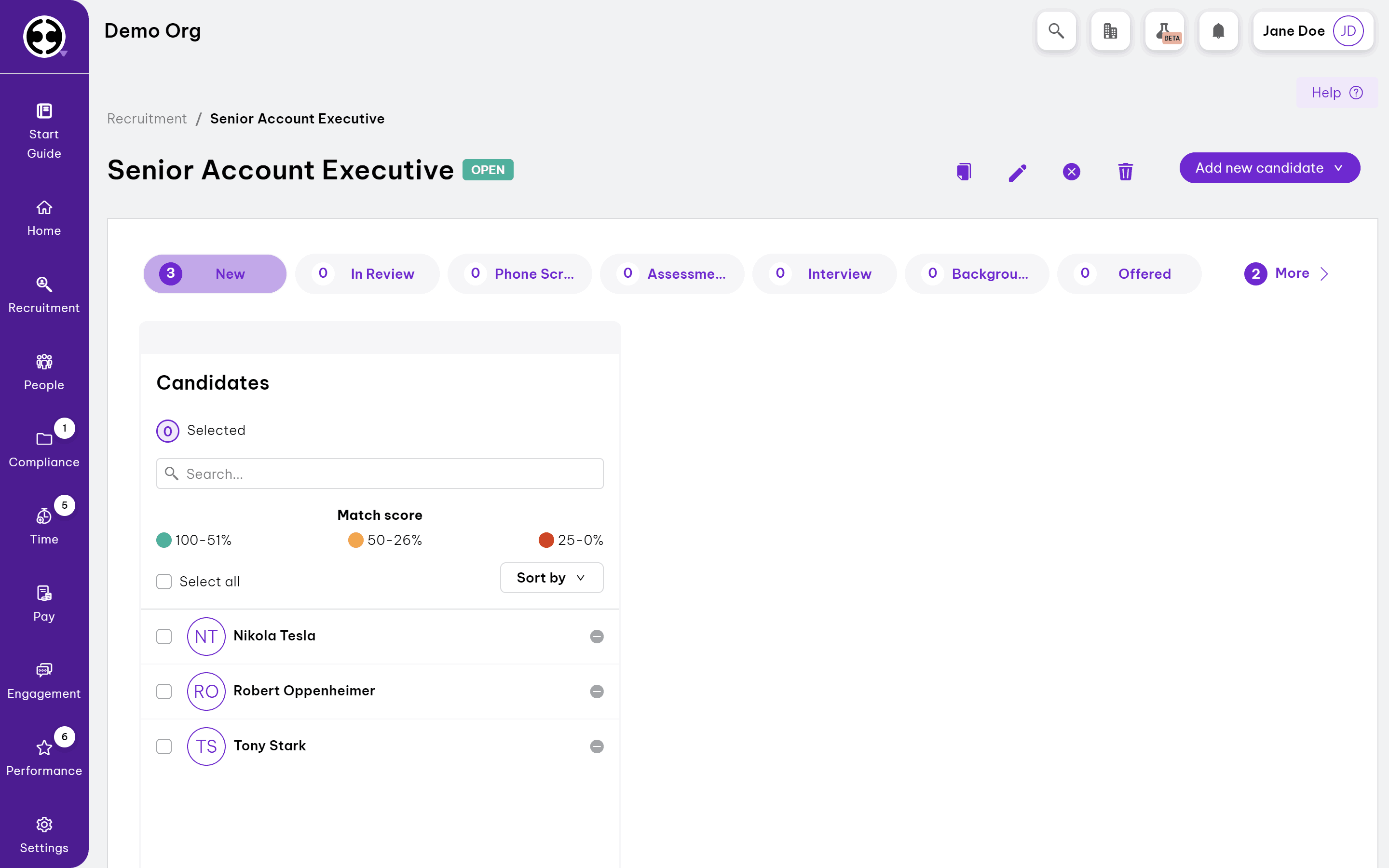
Task: Go to Recruitment breadcrumb link
Action: point(147,118)
